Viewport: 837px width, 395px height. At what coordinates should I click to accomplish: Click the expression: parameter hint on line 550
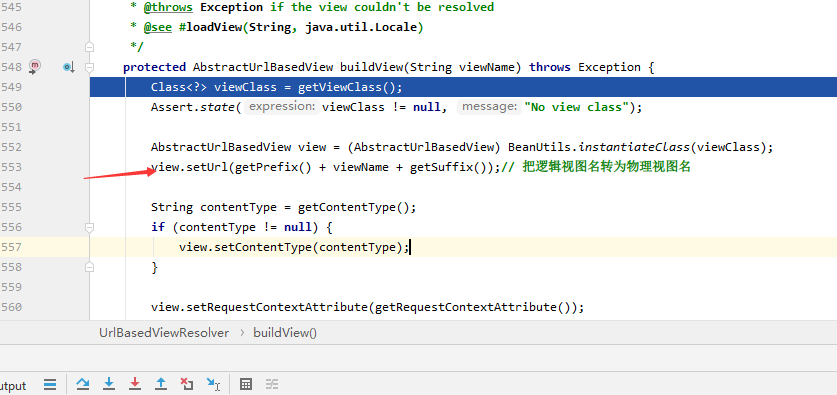[x=282, y=107]
